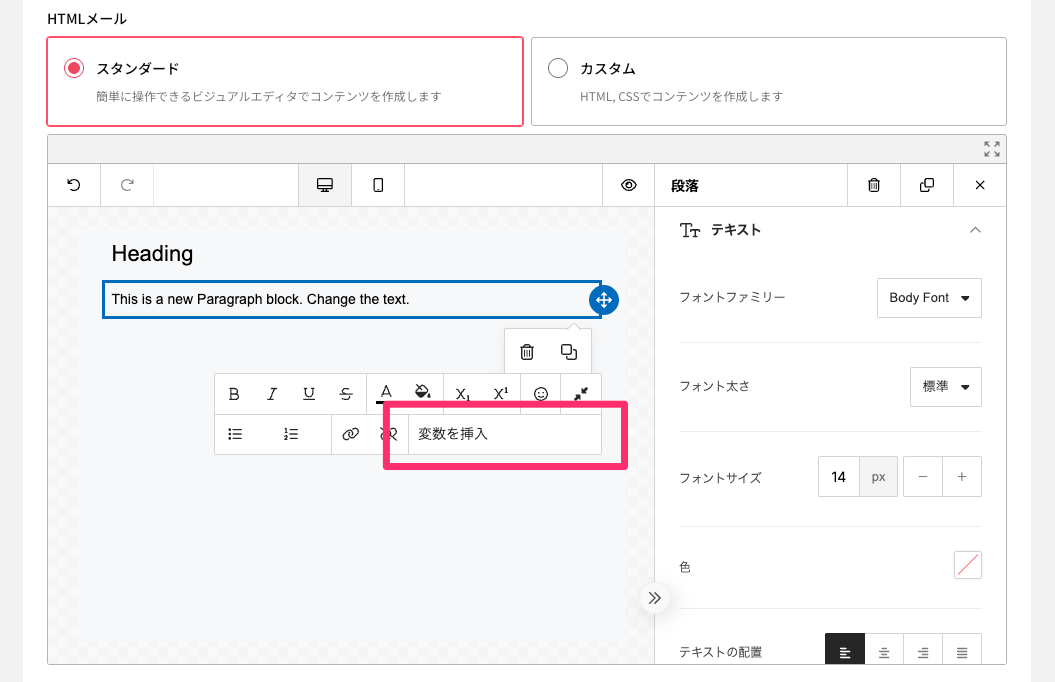The height and width of the screenshot is (682, 1055).
Task: Insert a bulleted list
Action: click(235, 434)
